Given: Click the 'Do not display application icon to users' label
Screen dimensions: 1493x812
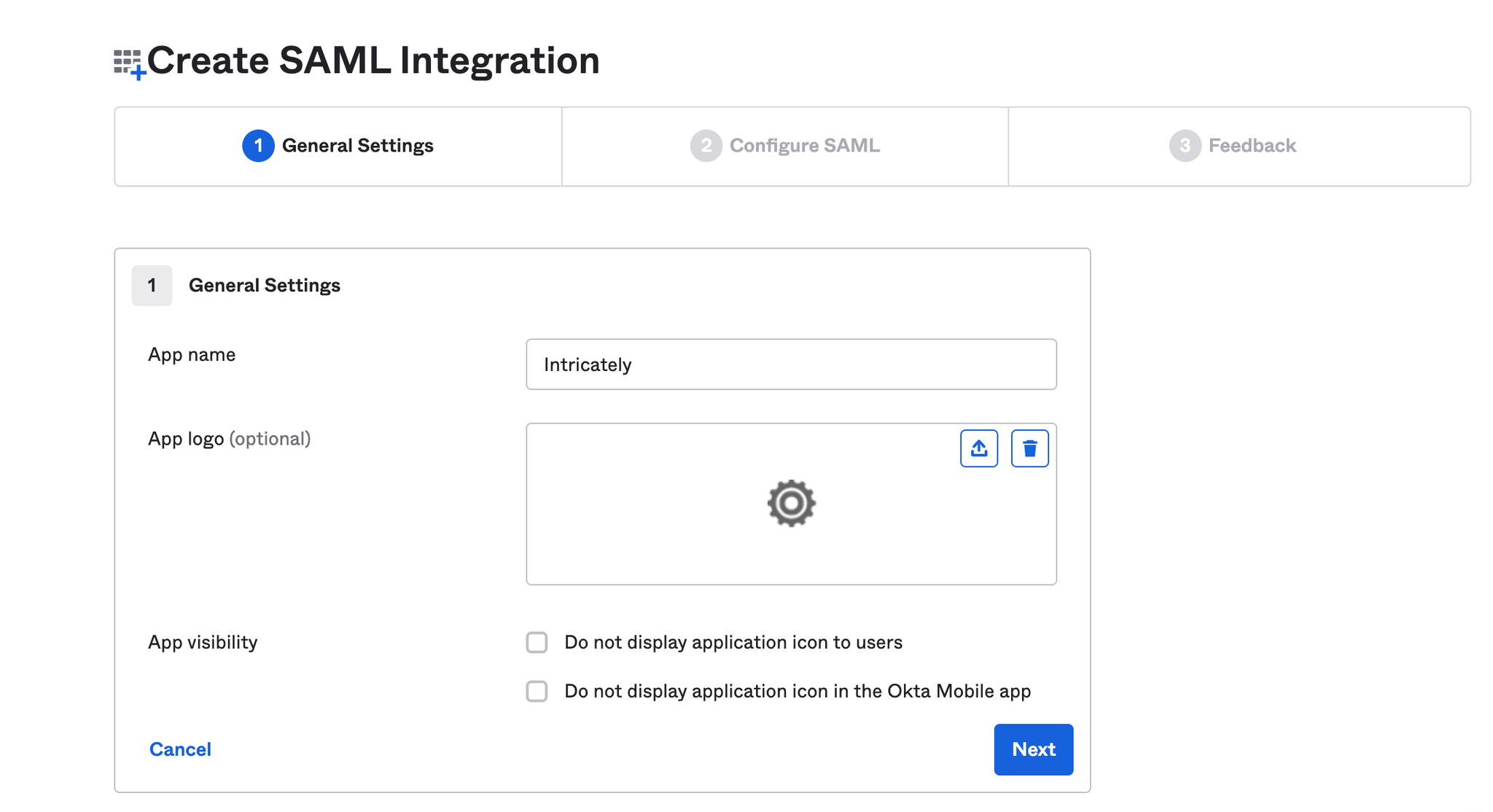Looking at the screenshot, I should pyautogui.click(x=733, y=642).
